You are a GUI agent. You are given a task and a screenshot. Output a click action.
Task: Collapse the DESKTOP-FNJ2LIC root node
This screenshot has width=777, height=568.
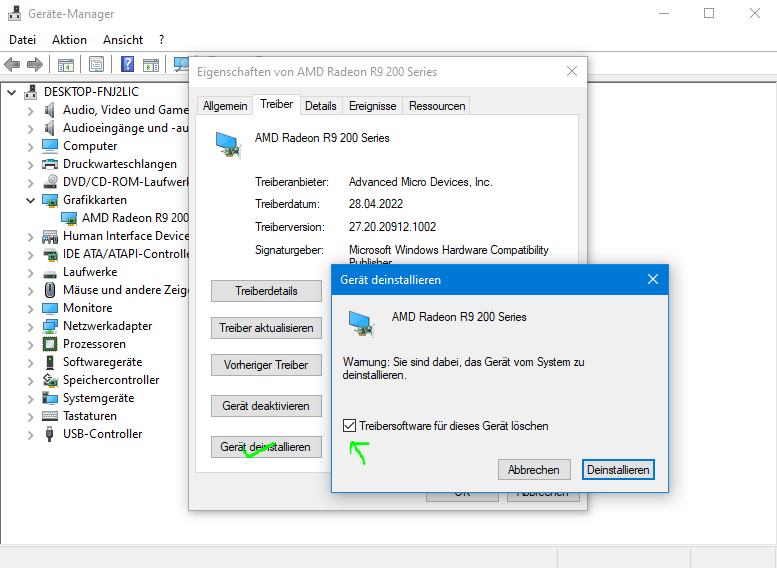click(11, 92)
